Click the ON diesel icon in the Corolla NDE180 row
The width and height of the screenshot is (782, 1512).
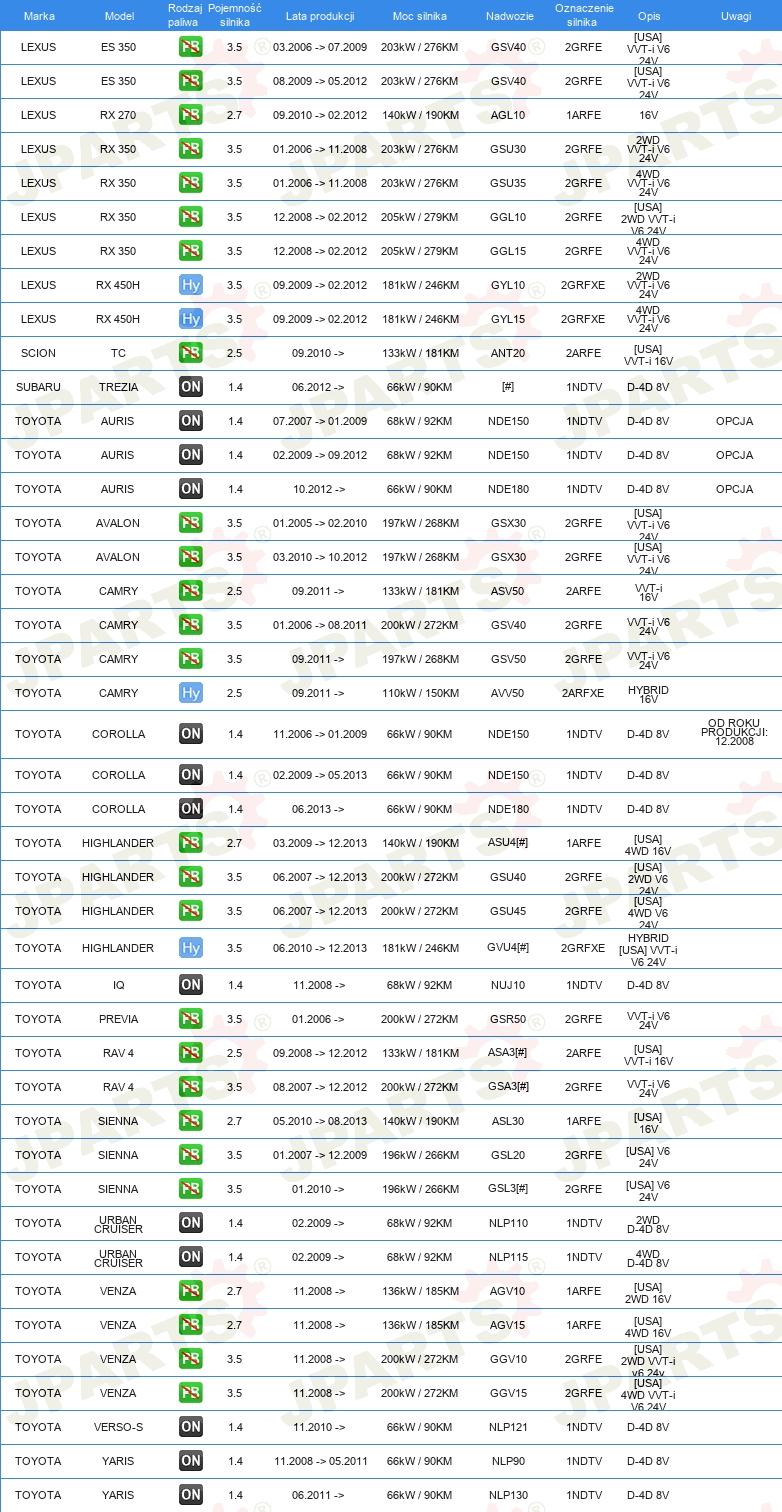(x=191, y=809)
